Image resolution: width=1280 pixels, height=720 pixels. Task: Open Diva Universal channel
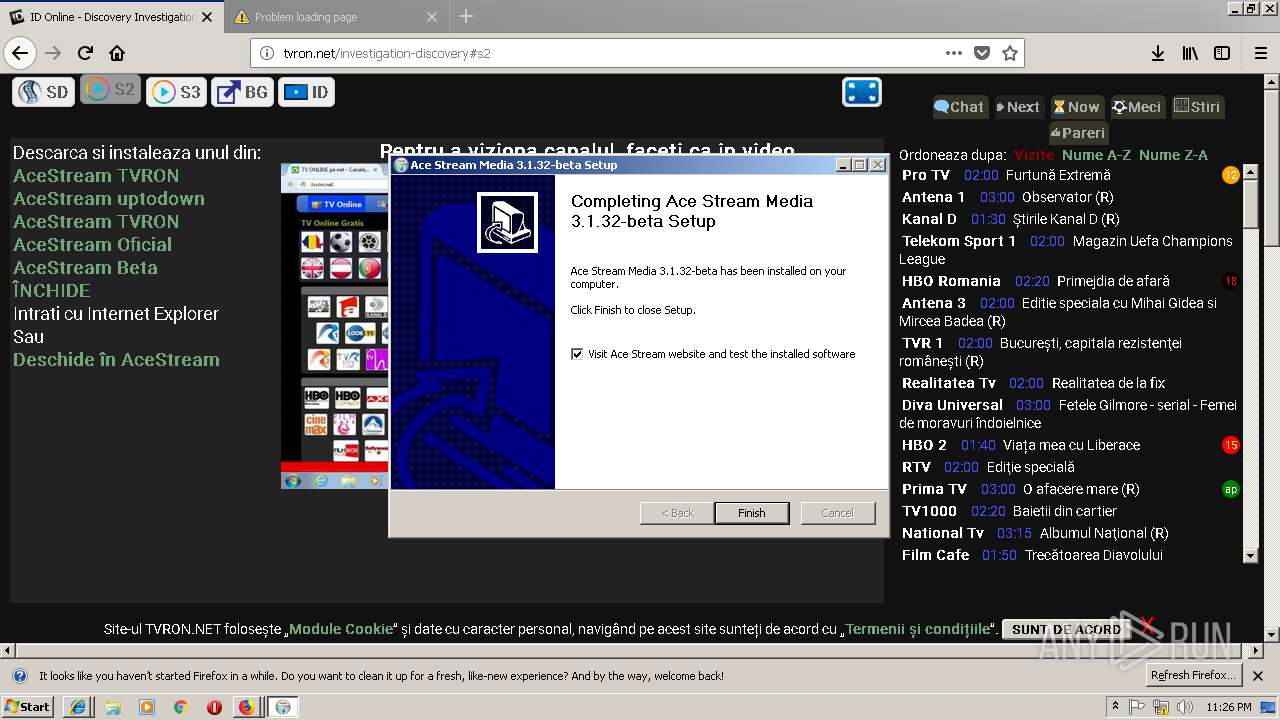(x=952, y=405)
